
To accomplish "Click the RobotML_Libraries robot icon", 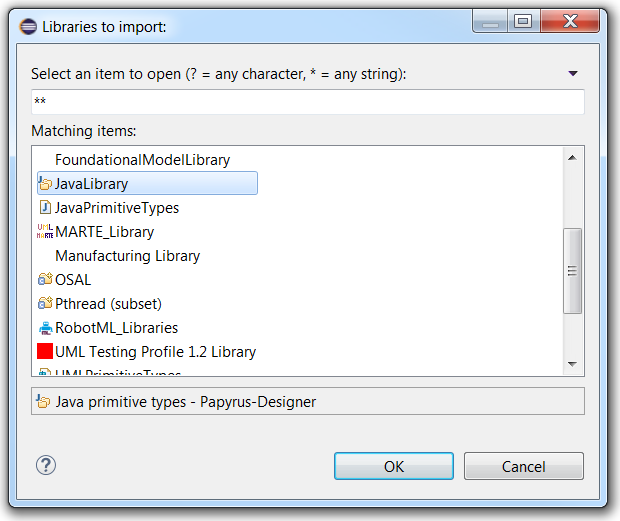I will (x=44, y=327).
